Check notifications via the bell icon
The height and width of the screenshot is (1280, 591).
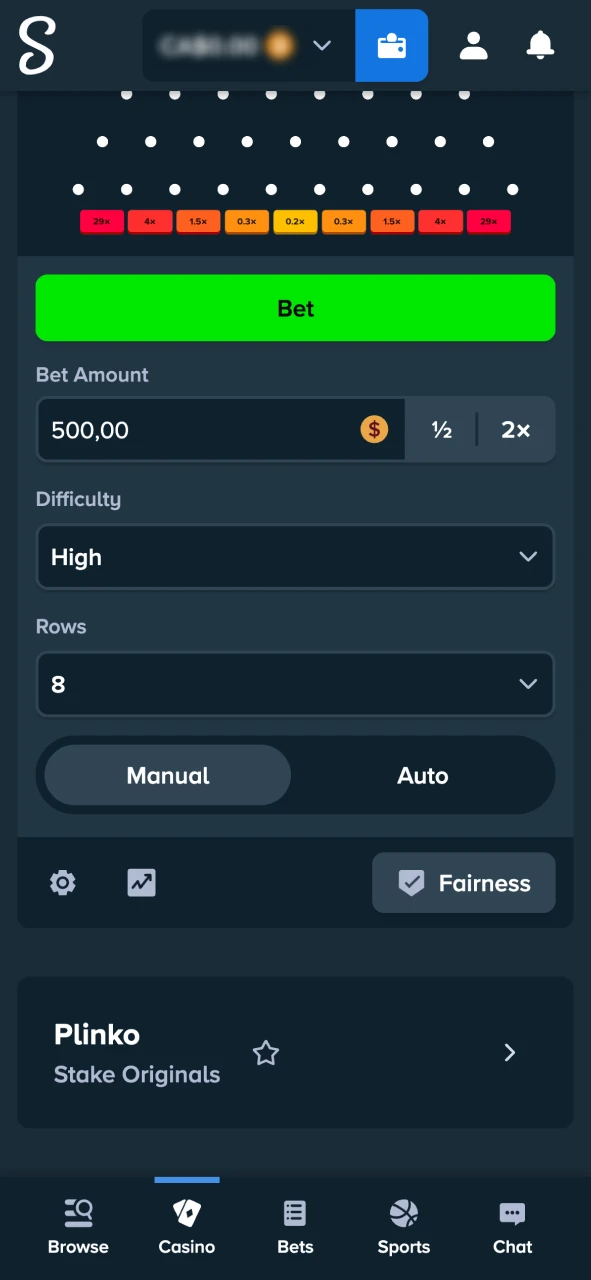[x=540, y=45]
